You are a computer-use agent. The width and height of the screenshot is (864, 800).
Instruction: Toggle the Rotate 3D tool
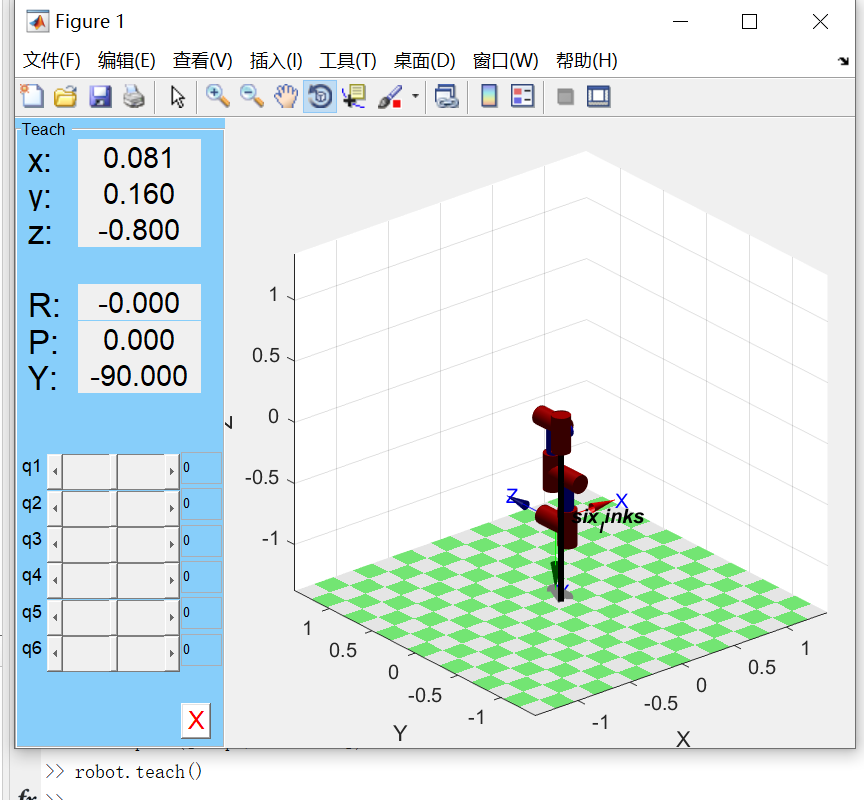(x=320, y=96)
